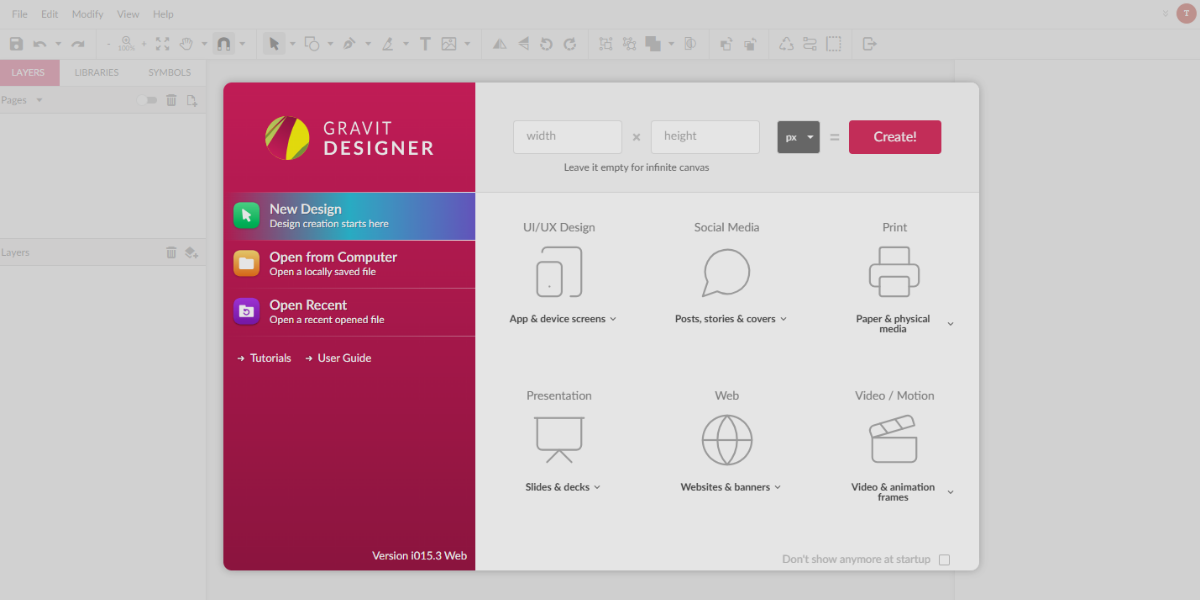Screen dimensions: 1200x600
Task: Click the width input field
Action: (567, 136)
